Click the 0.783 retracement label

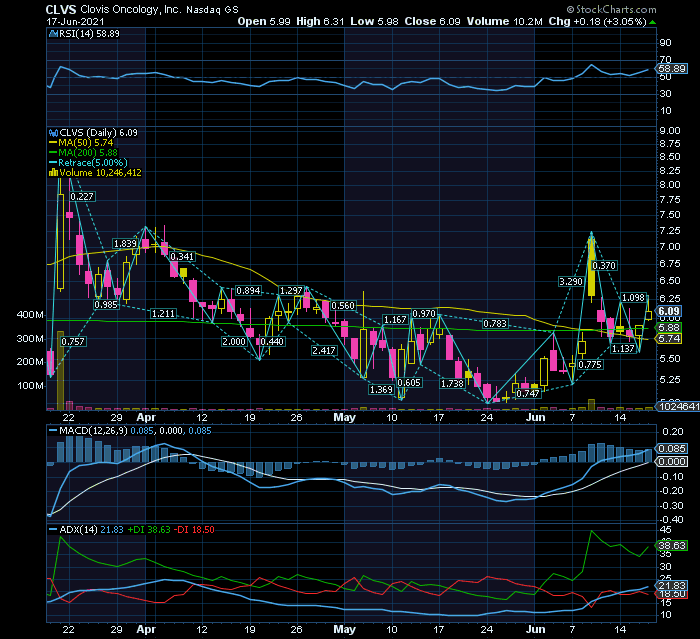[x=495, y=323]
